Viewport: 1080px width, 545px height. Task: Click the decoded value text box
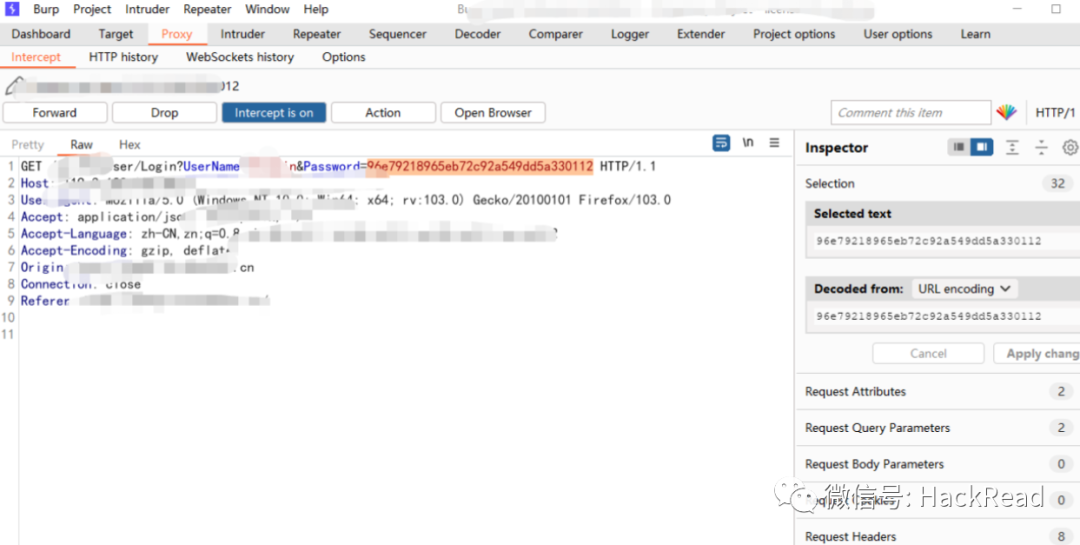(943, 316)
